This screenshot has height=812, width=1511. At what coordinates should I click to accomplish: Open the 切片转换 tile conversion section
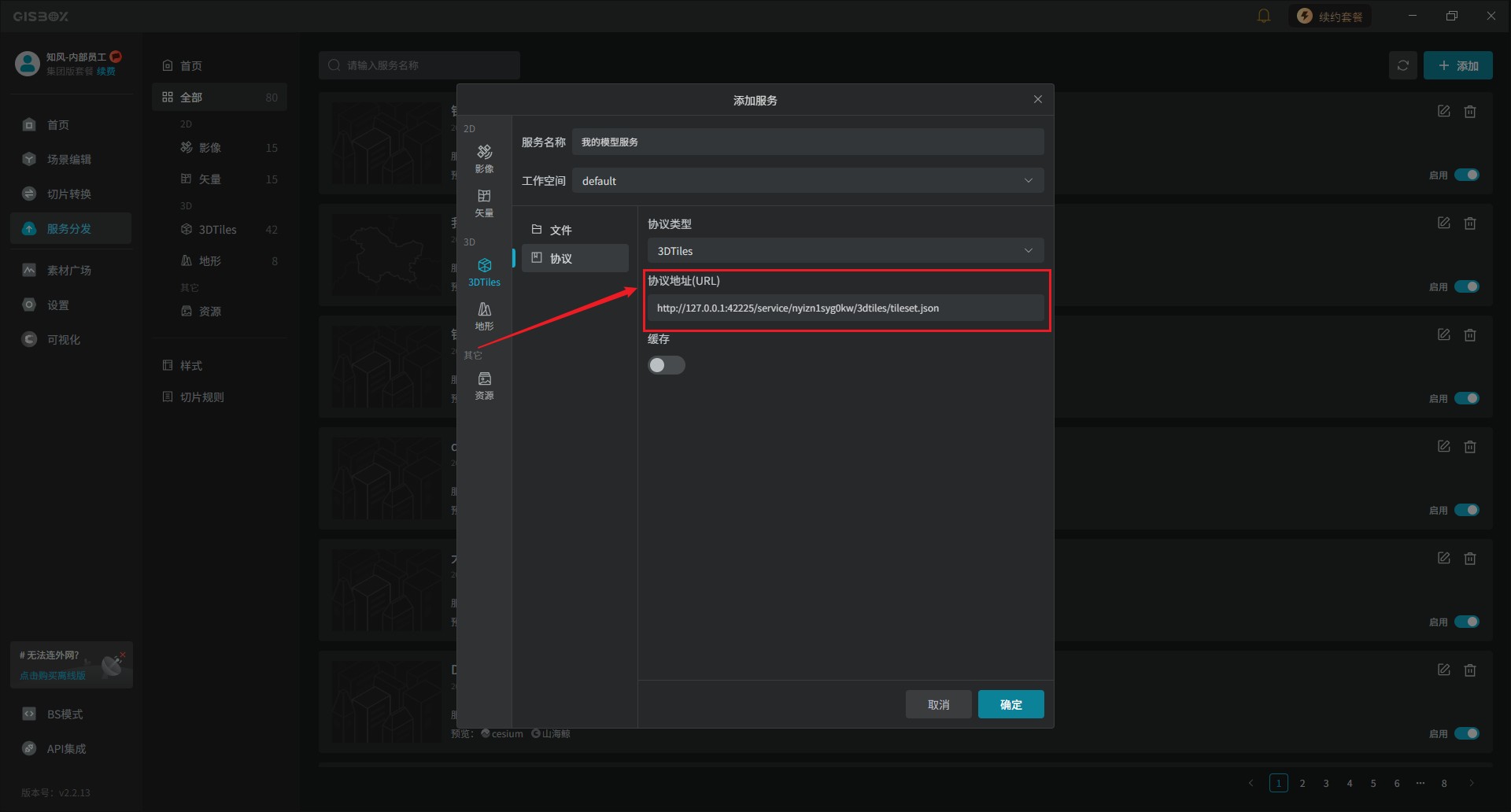click(x=71, y=194)
